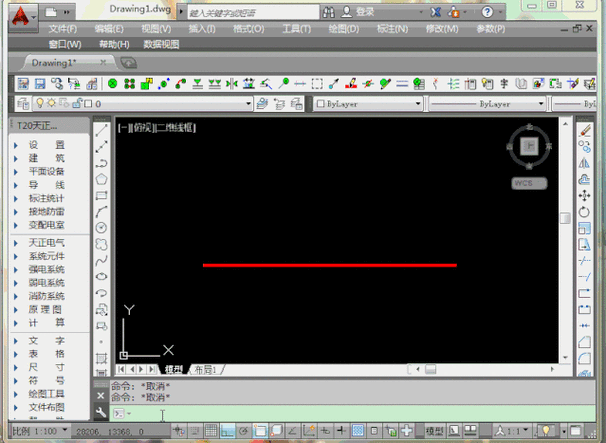Click the Erase tool in modify toolbar
The height and width of the screenshot is (443, 606).
click(584, 131)
